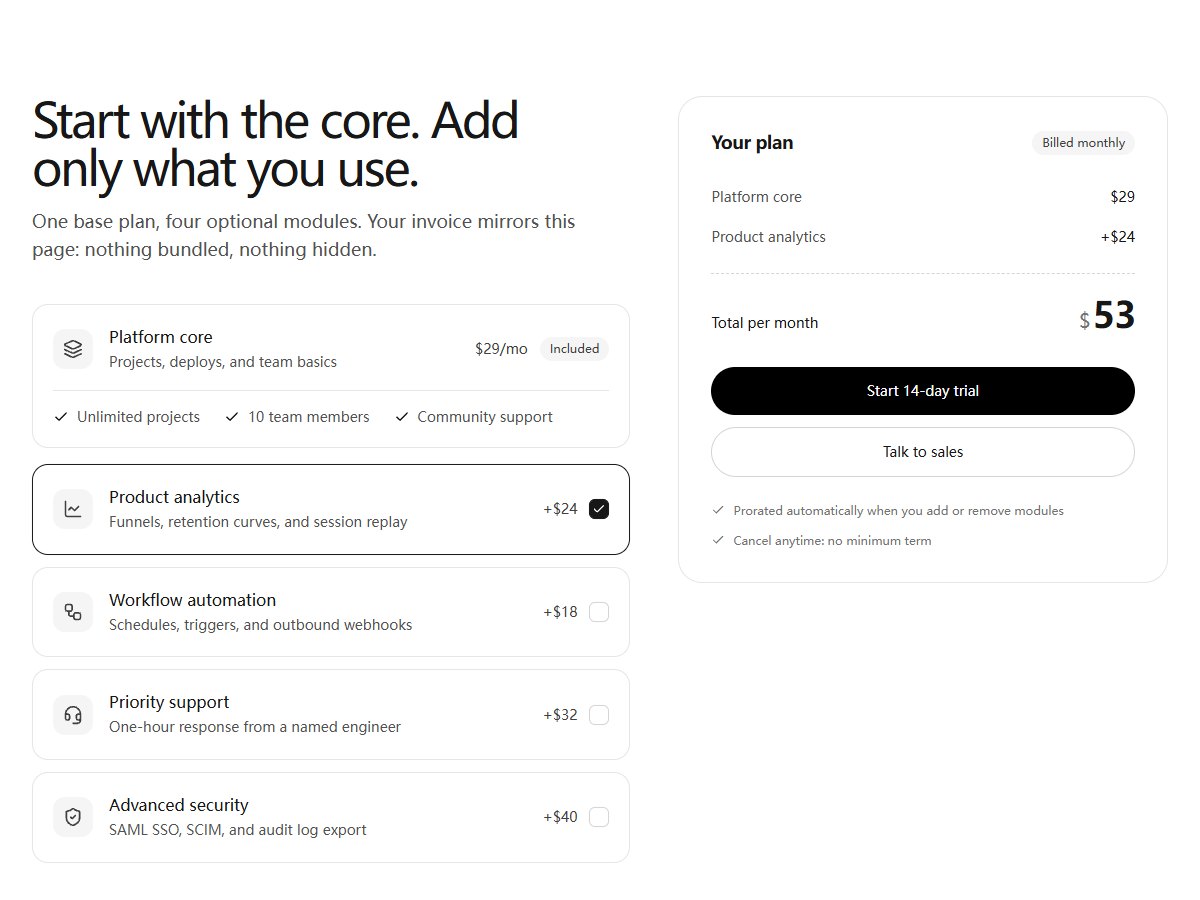Uncheck the Product analytics module checkbox
The height and width of the screenshot is (900, 1200).
599,509
